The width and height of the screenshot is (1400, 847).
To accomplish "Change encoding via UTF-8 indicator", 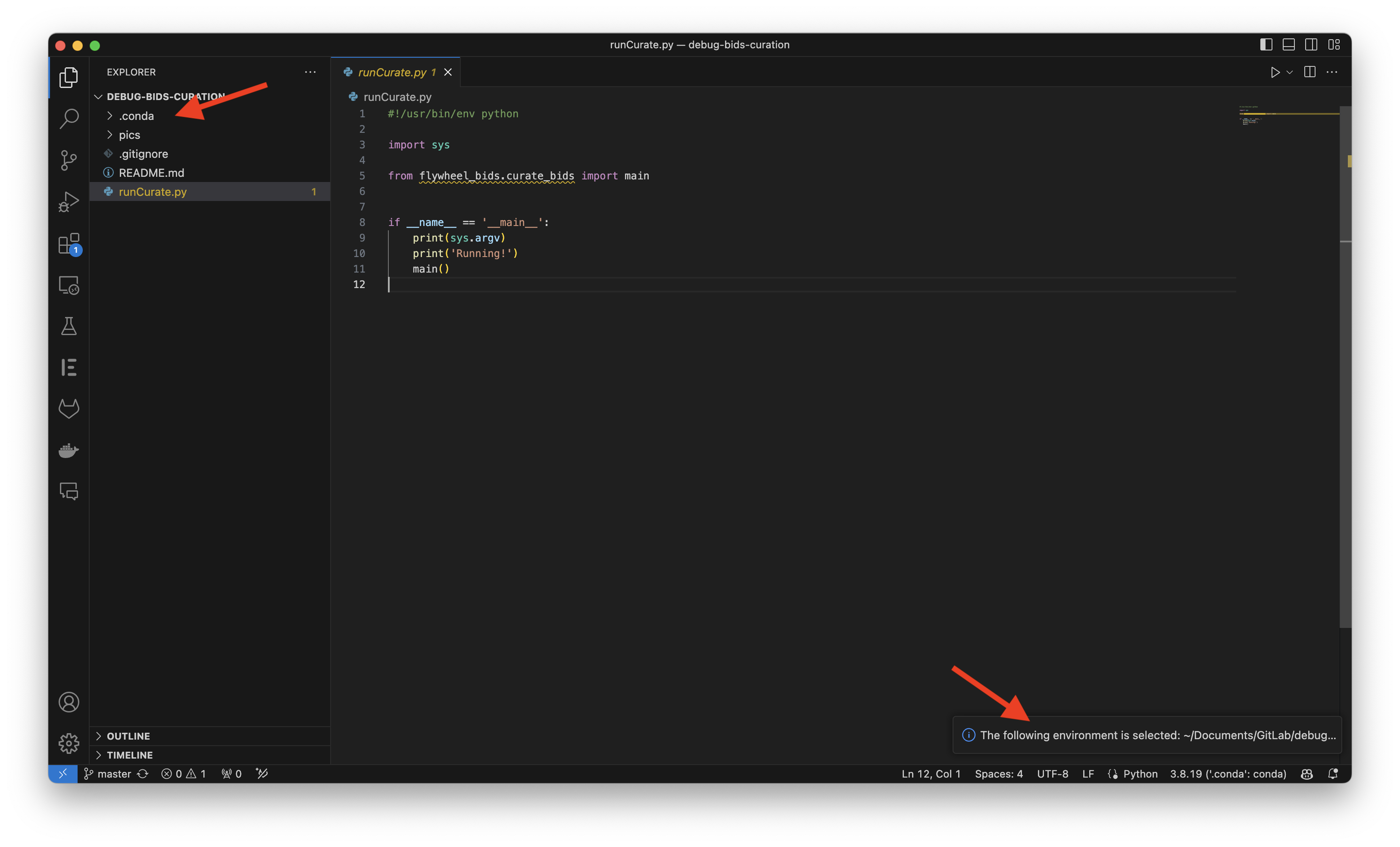I will click(1052, 774).
